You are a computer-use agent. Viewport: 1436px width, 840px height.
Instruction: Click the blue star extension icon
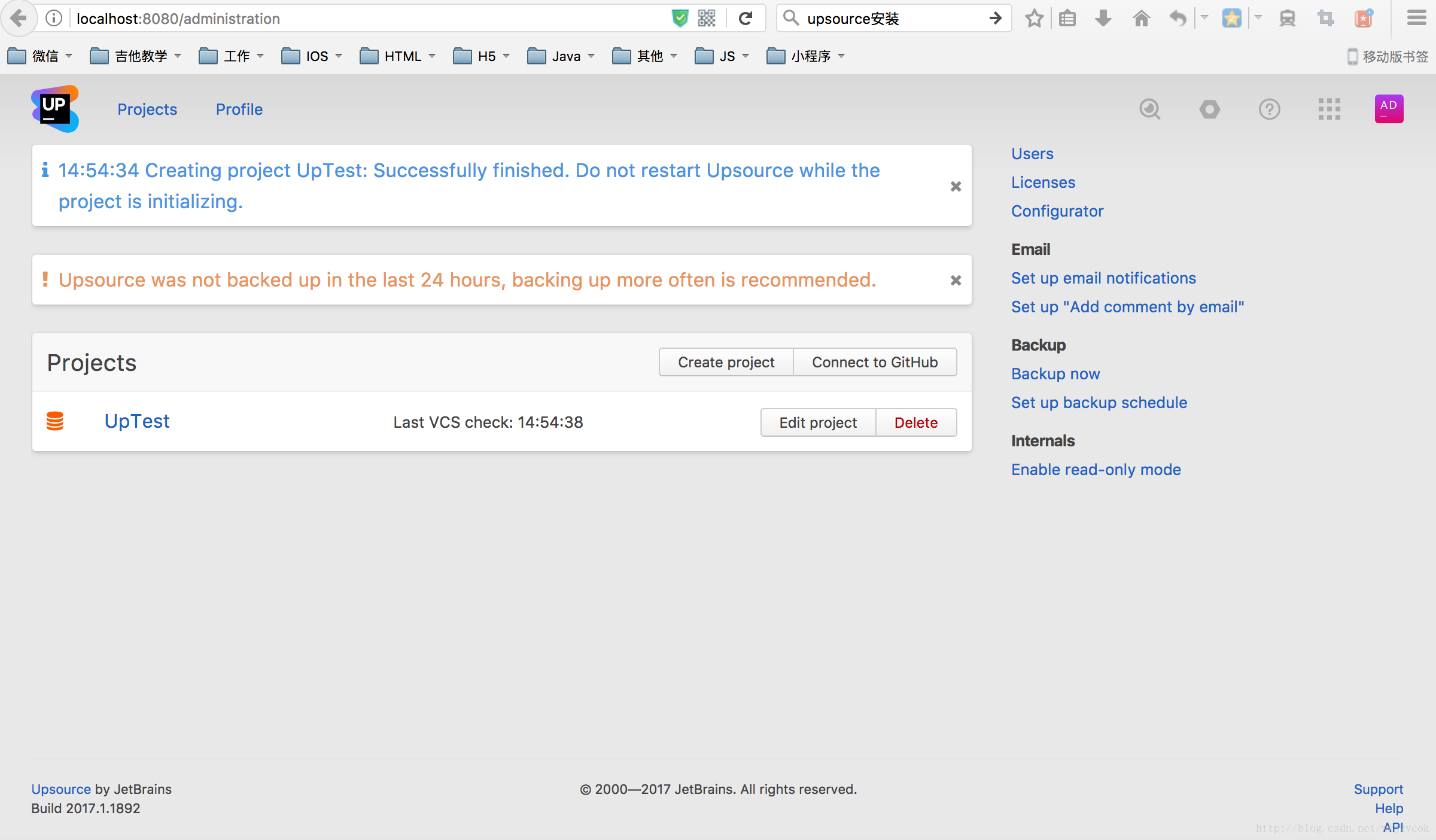(1231, 19)
